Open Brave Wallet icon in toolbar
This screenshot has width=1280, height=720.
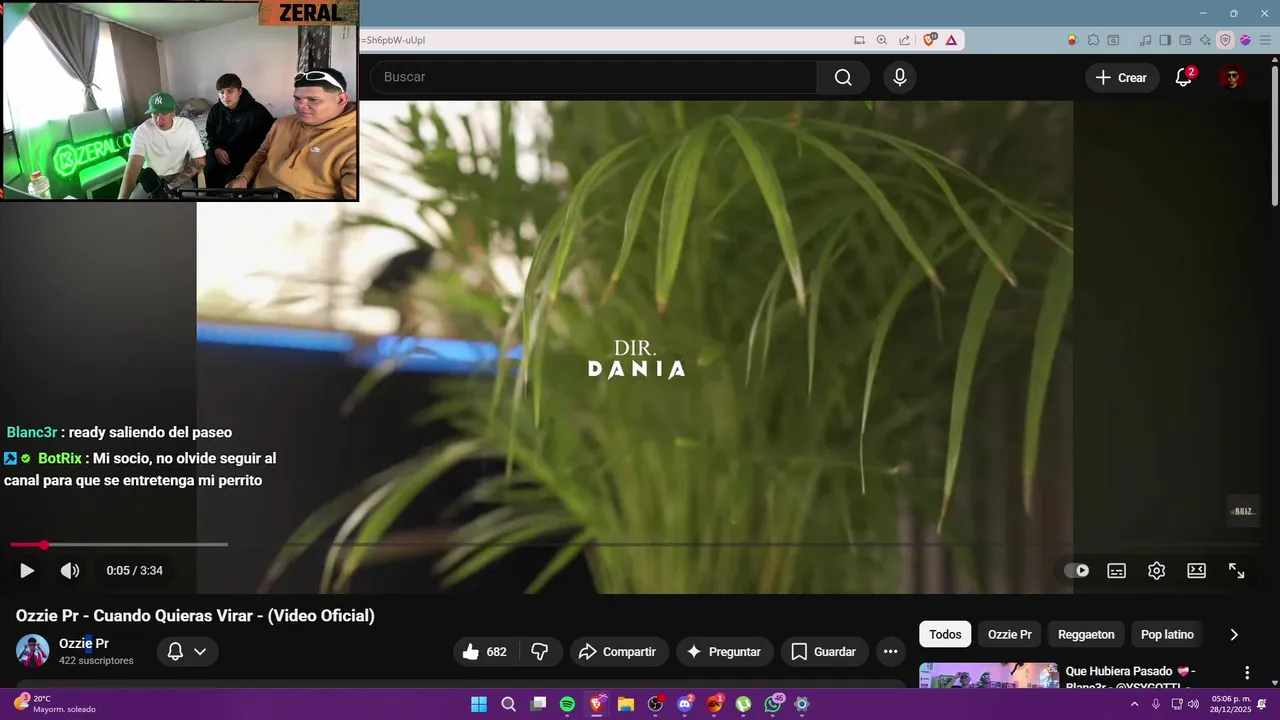click(x=1186, y=40)
